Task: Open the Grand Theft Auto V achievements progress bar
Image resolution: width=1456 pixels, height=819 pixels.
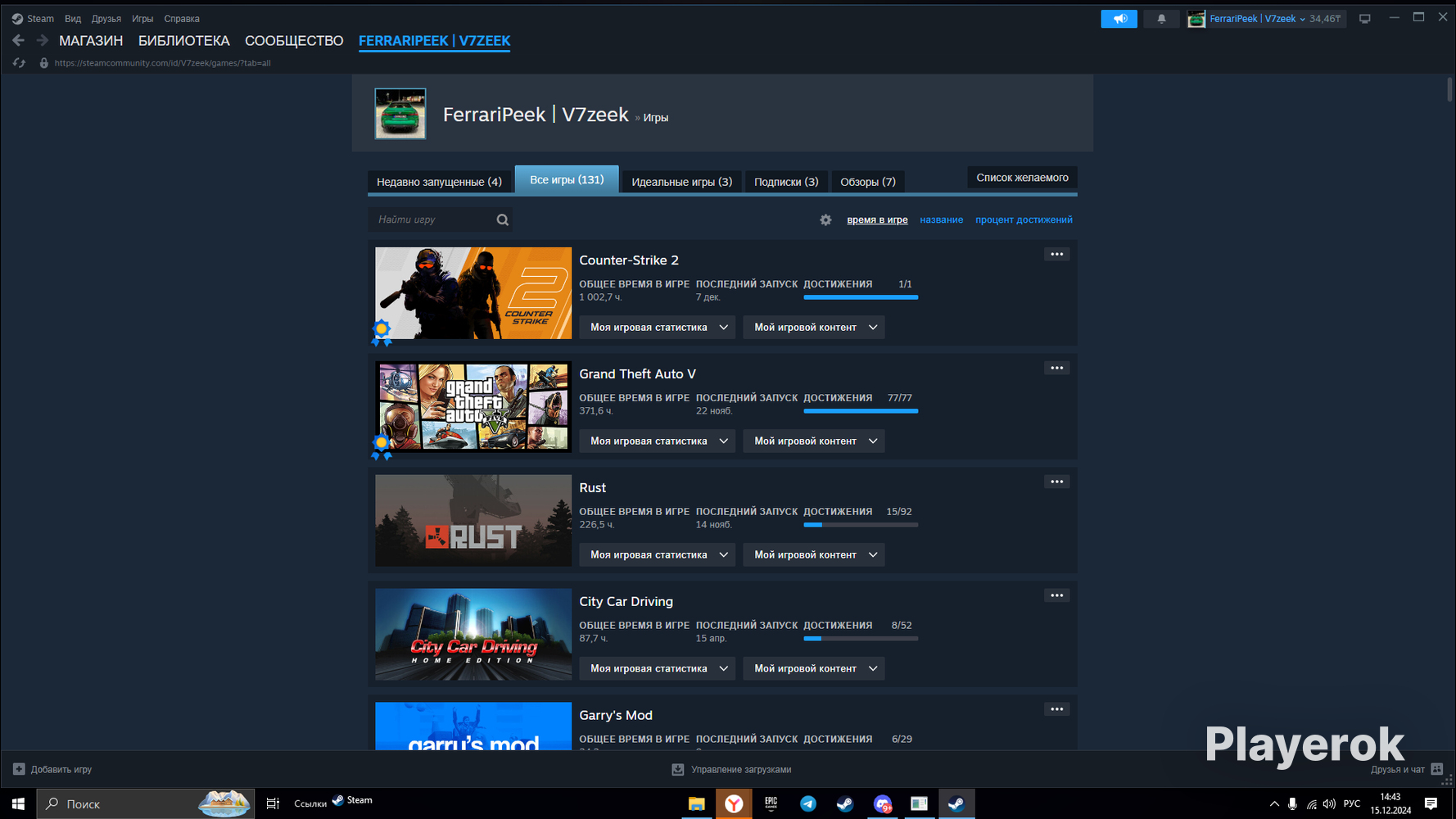Action: pos(861,410)
